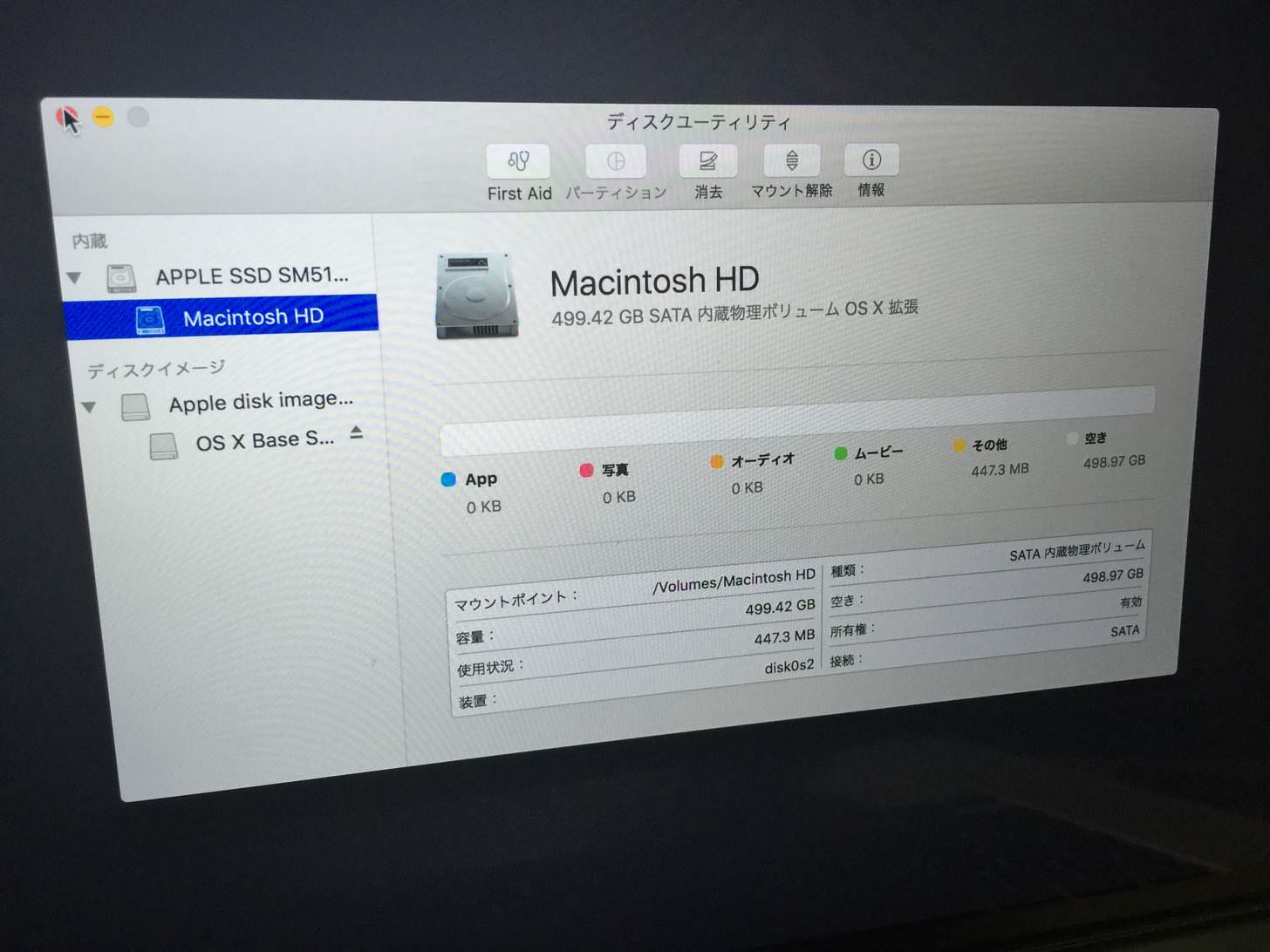This screenshot has height=952, width=1270.
Task: Click the 消去 erase toolbar icon
Action: click(708, 161)
